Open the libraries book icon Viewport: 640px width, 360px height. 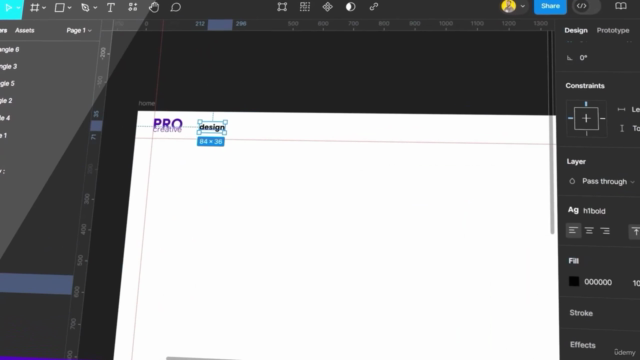[x=621, y=6]
